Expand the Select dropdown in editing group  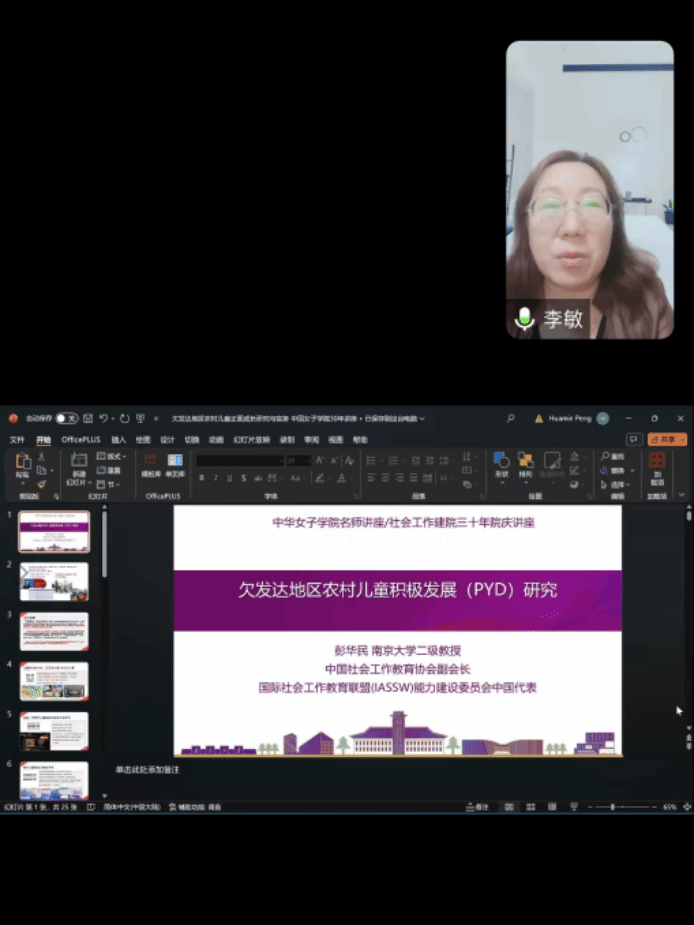tap(618, 484)
